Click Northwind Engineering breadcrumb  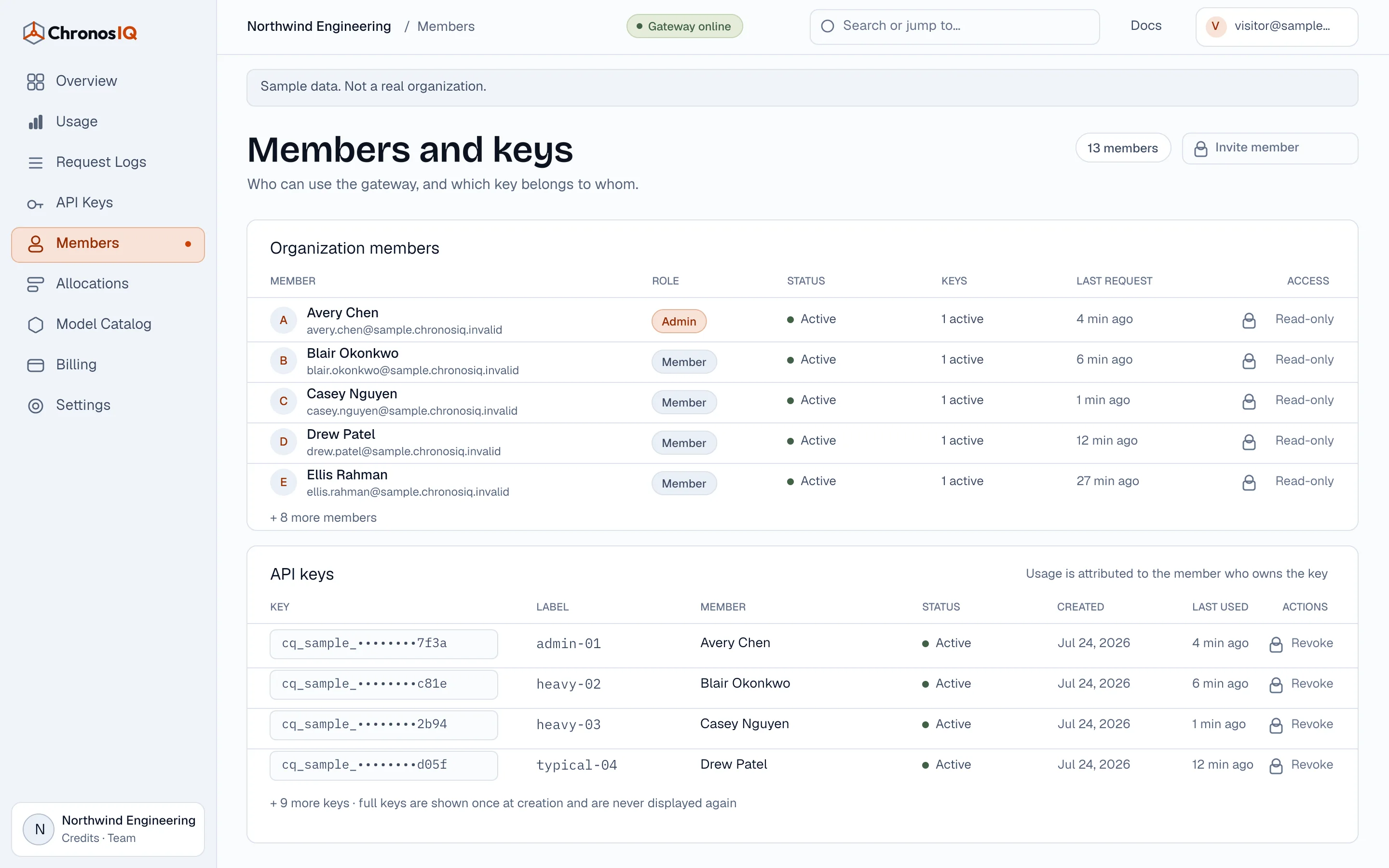[318, 27]
